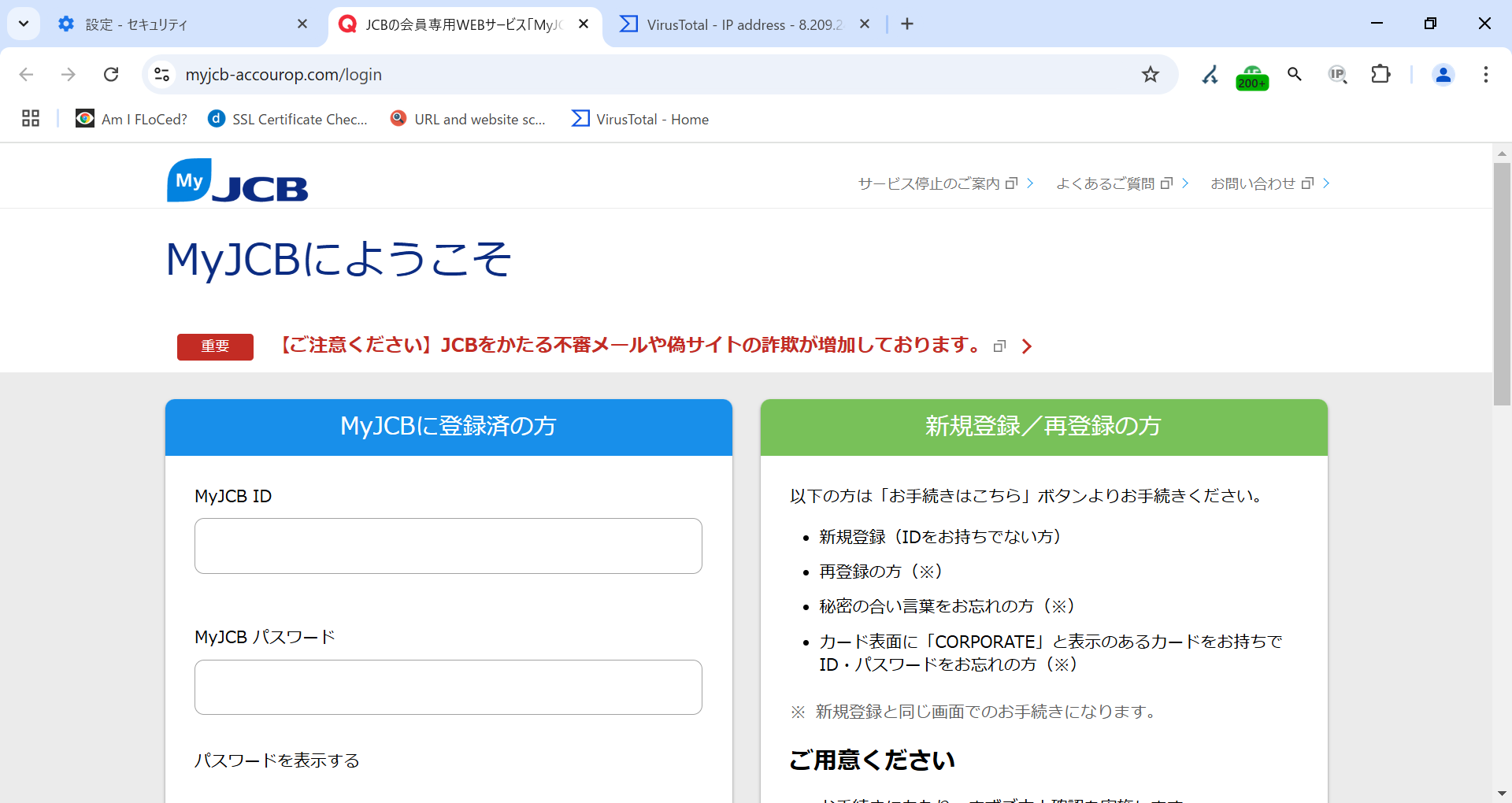Click the MyJCBにようこそ heading

(339, 260)
